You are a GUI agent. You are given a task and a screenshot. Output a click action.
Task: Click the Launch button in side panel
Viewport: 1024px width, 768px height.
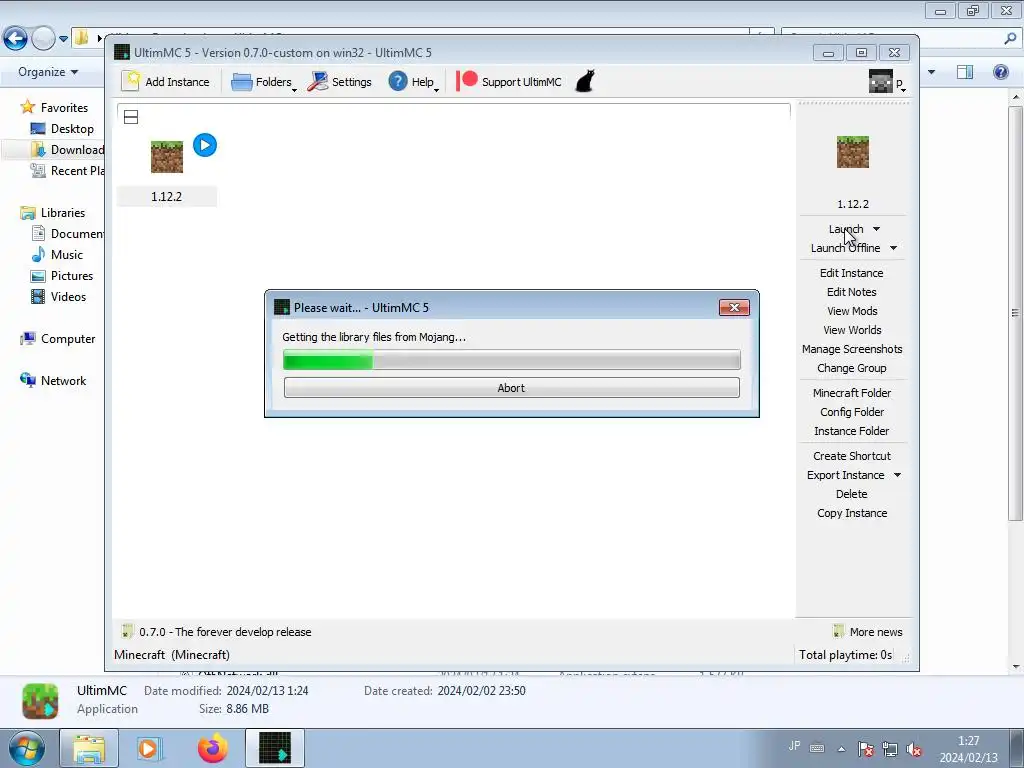846,229
